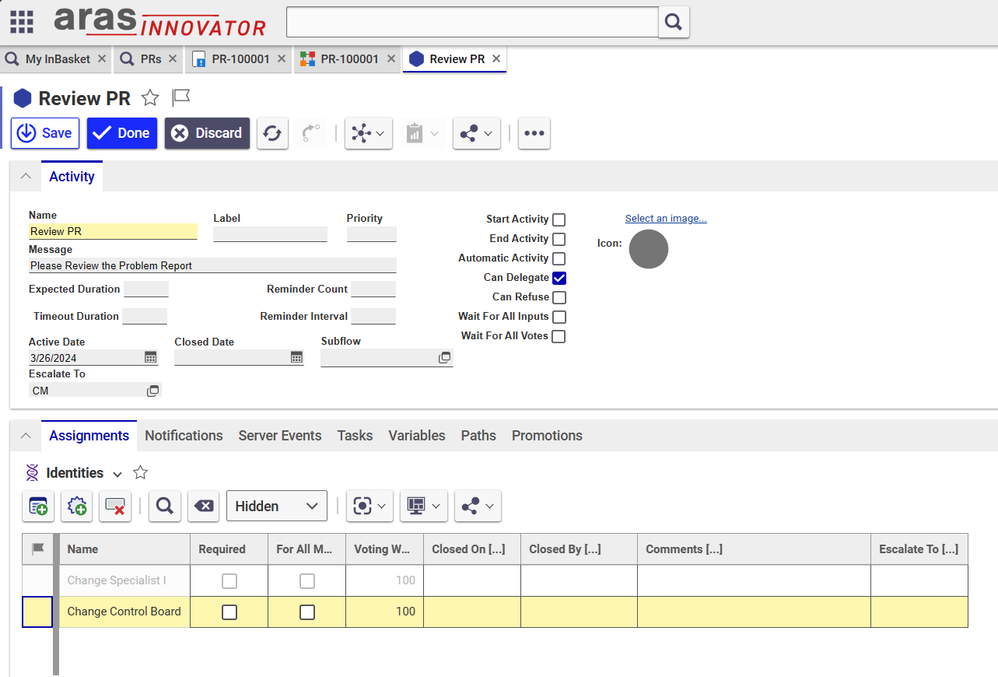The width and height of the screenshot is (998, 677).
Task: Open the apps grid navigation menu
Action: pyautogui.click(x=21, y=21)
